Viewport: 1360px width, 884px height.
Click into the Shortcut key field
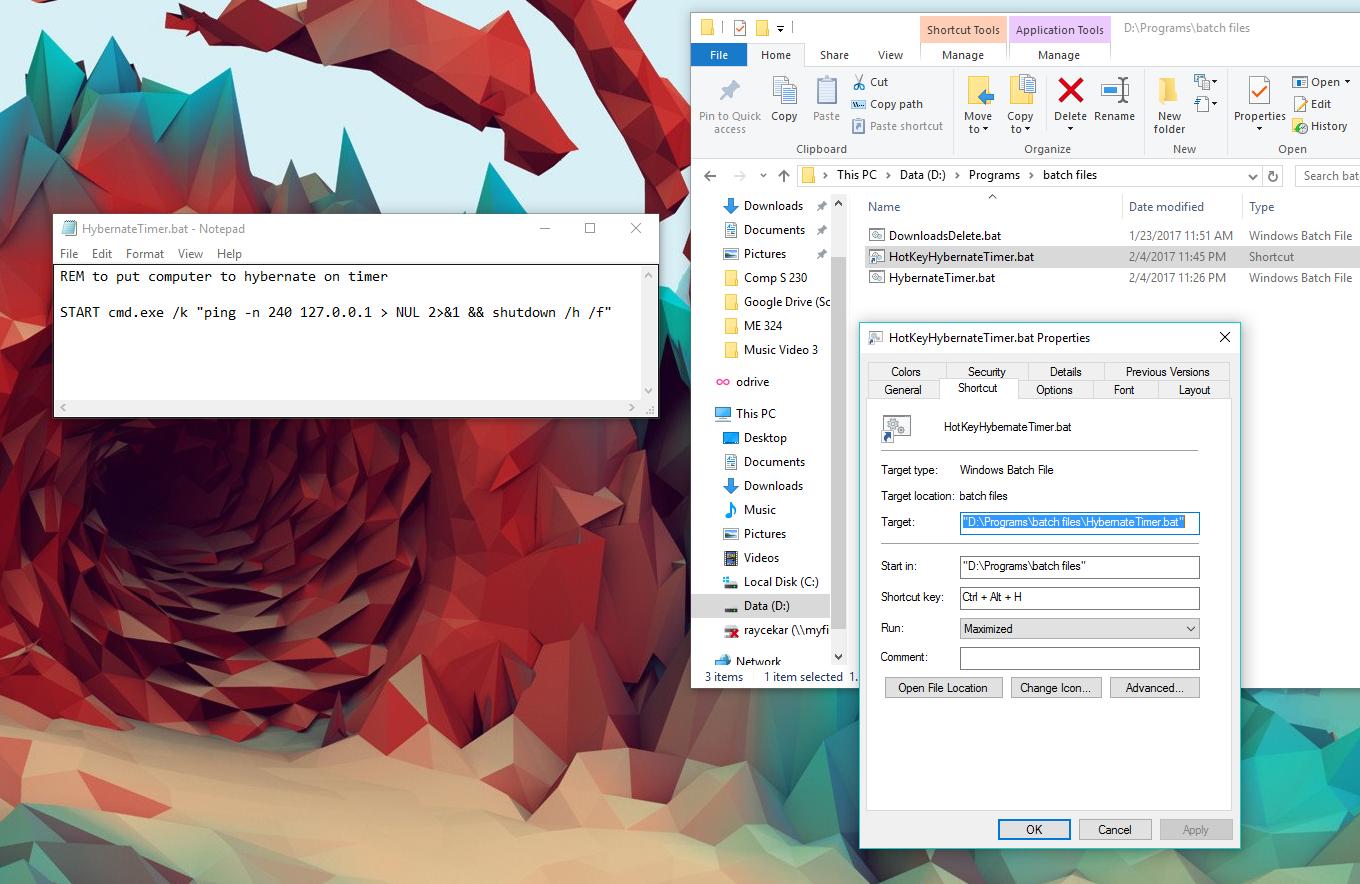click(x=1078, y=598)
